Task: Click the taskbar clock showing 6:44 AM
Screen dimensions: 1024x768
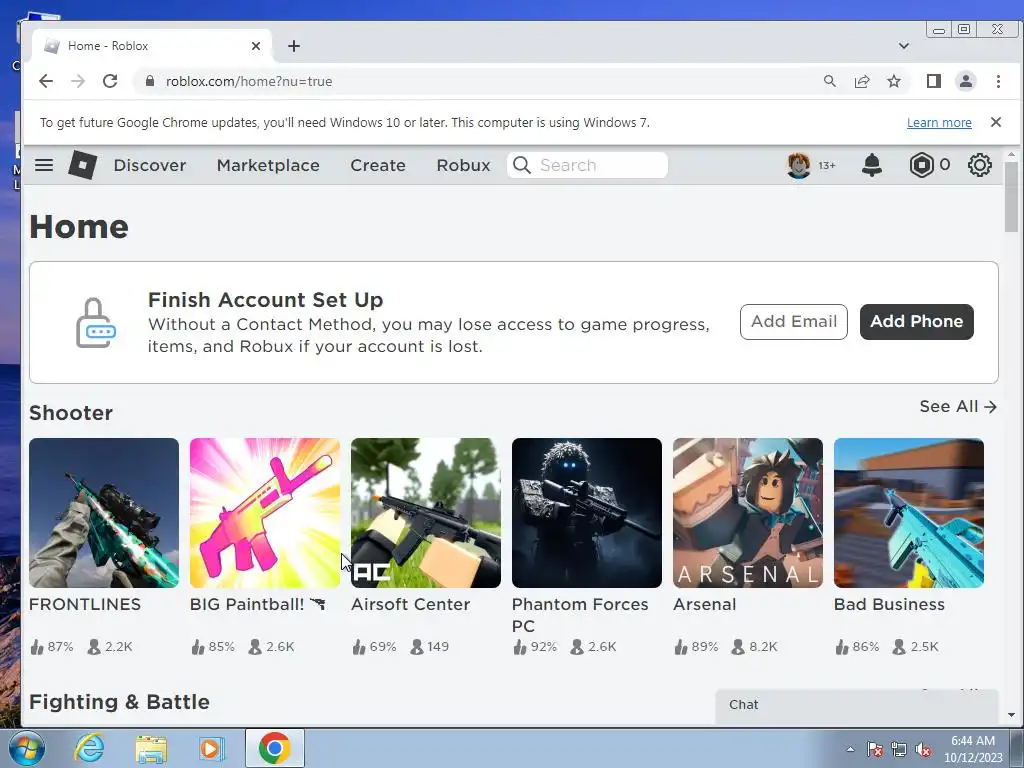Action: 972,749
